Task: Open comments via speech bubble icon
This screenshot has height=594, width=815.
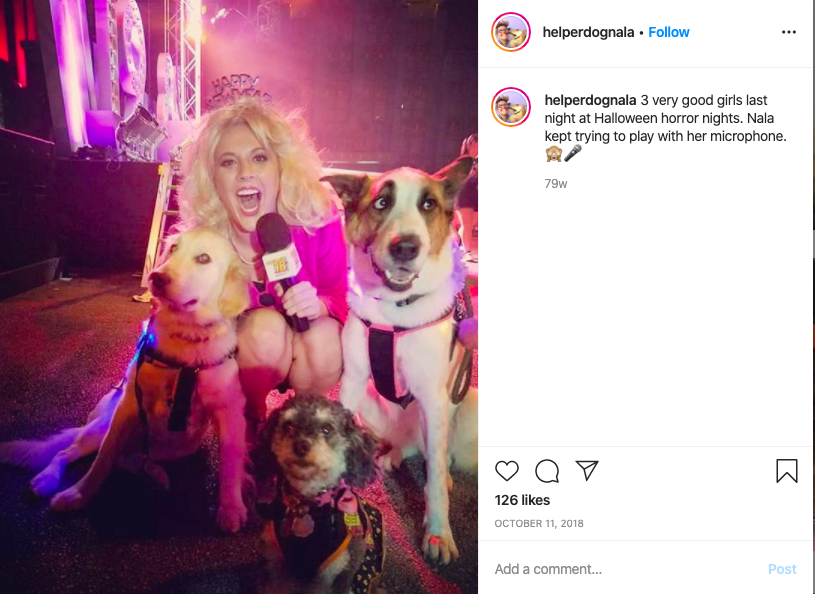Action: [x=547, y=471]
